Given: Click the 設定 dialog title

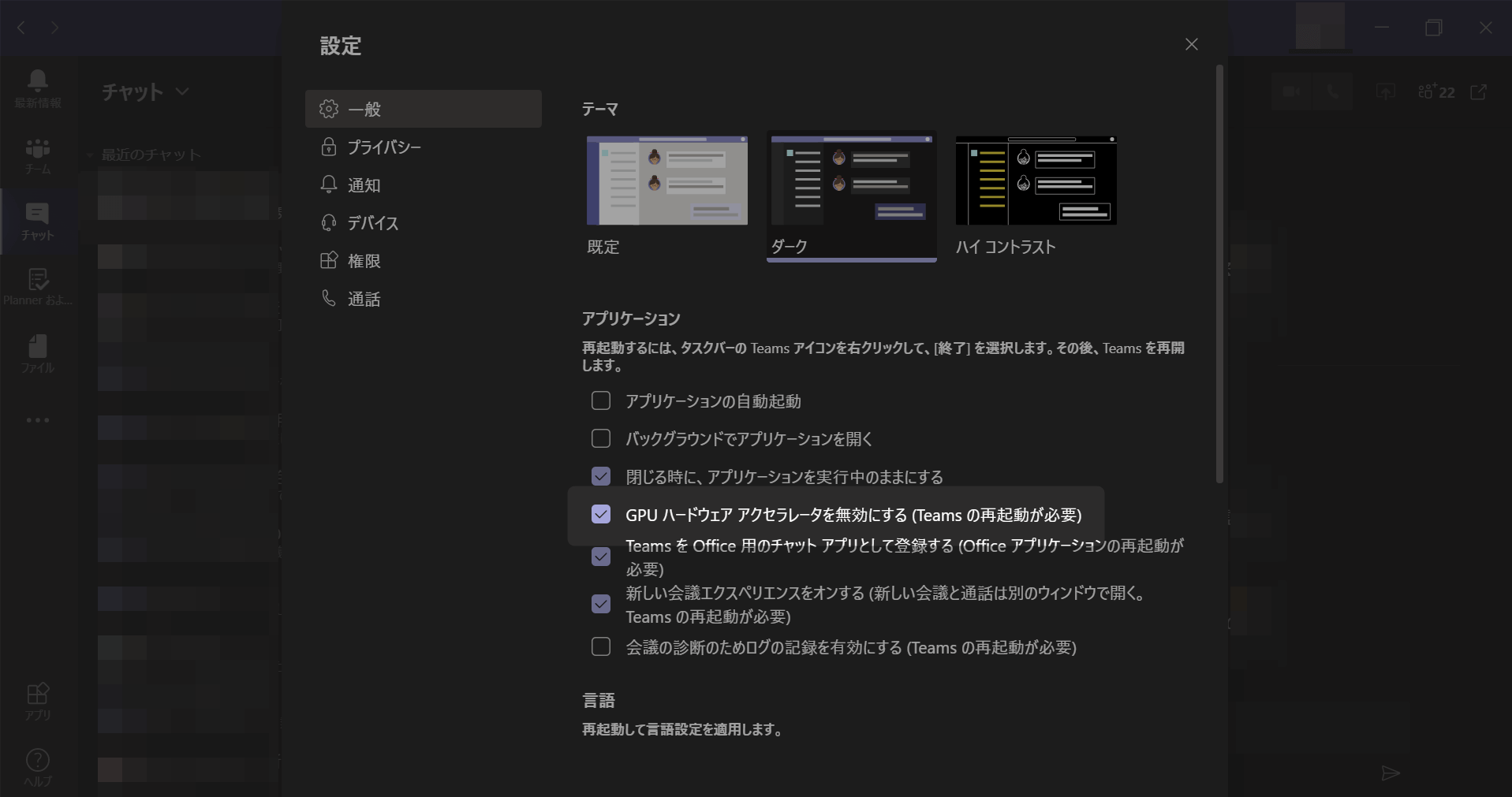Looking at the screenshot, I should tap(341, 46).
